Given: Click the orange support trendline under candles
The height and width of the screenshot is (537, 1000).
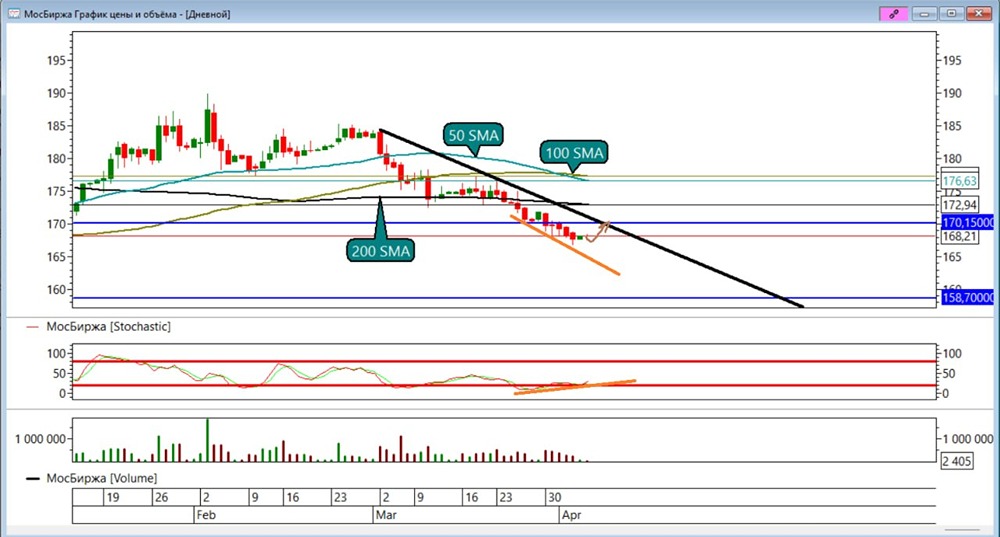Looking at the screenshot, I should 565,246.
